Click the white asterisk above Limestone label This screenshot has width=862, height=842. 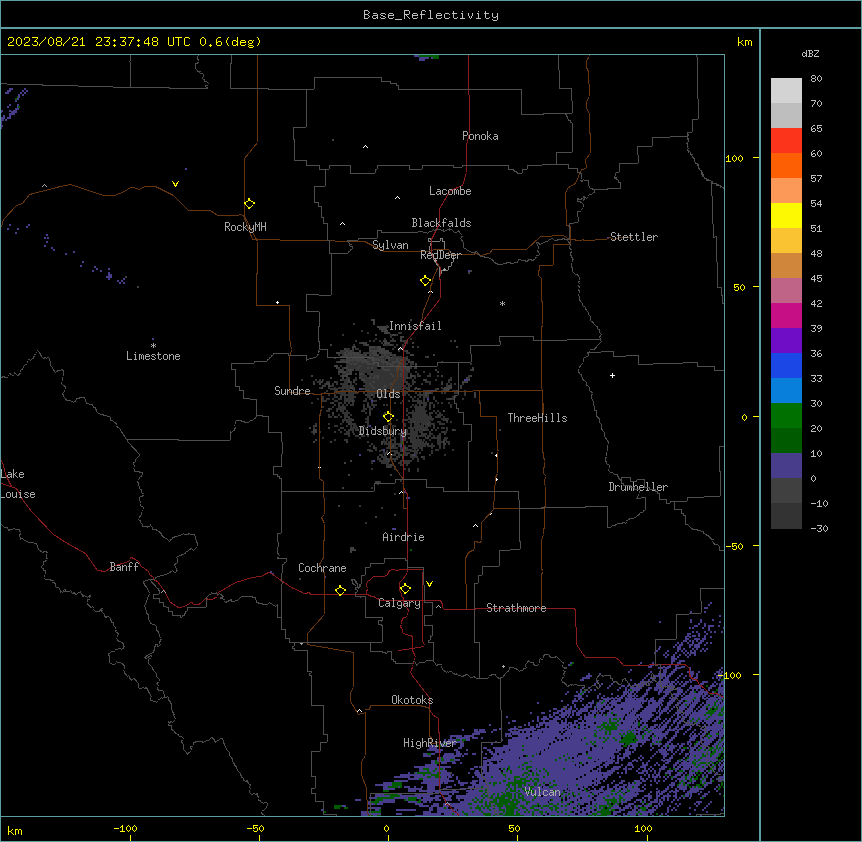[x=153, y=345]
